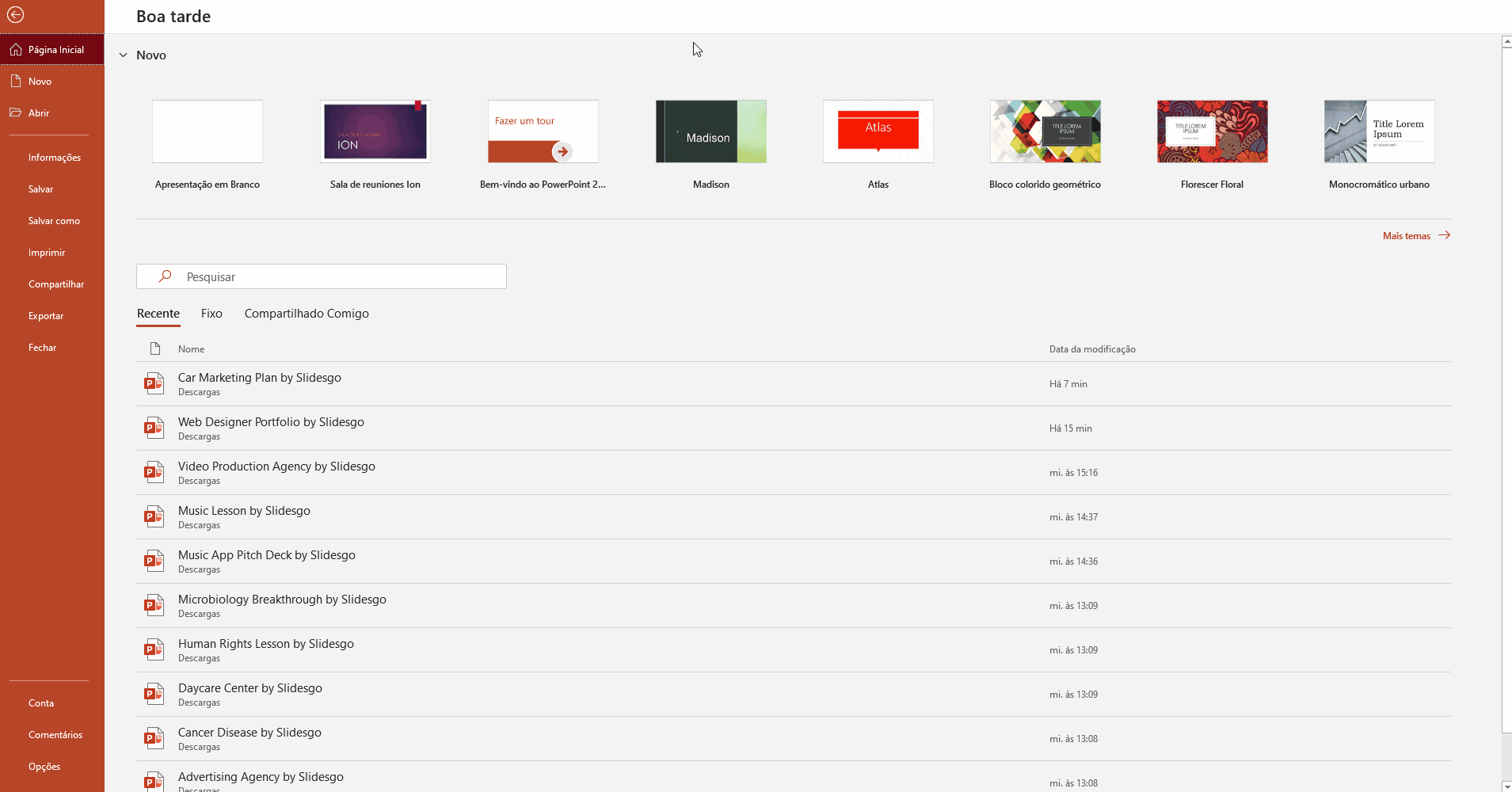The image size is (1512, 792).
Task: Select Salvar como in the sidebar
Action: (x=52, y=221)
